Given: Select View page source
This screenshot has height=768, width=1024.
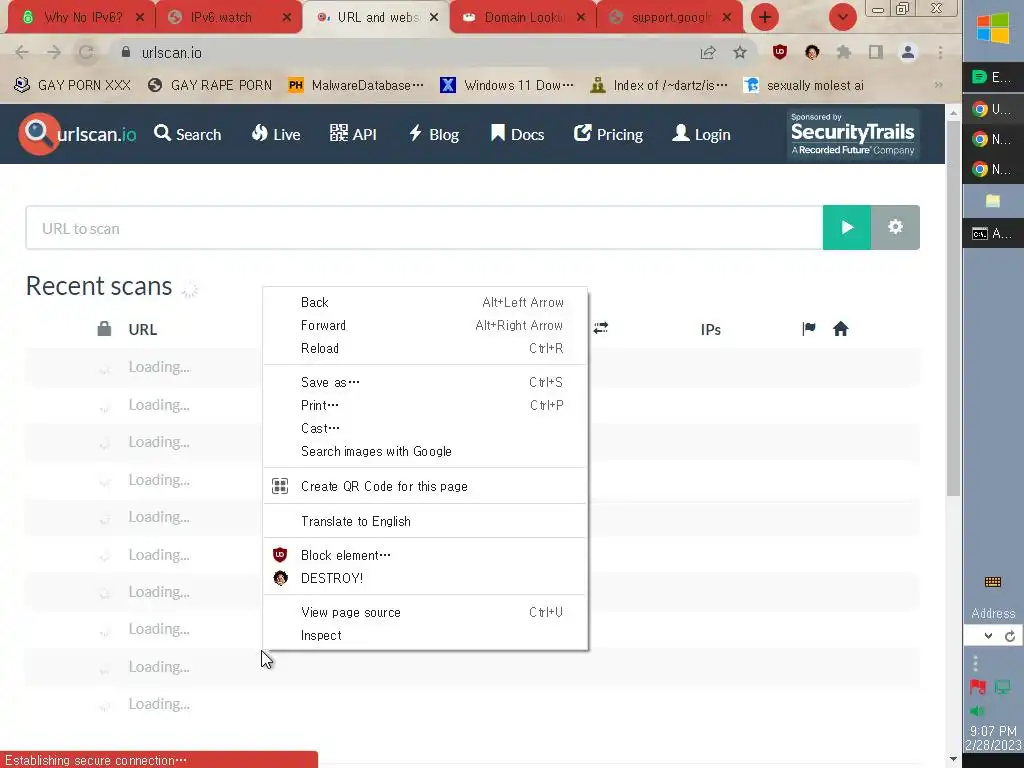Looking at the screenshot, I should pyautogui.click(x=425, y=612).
